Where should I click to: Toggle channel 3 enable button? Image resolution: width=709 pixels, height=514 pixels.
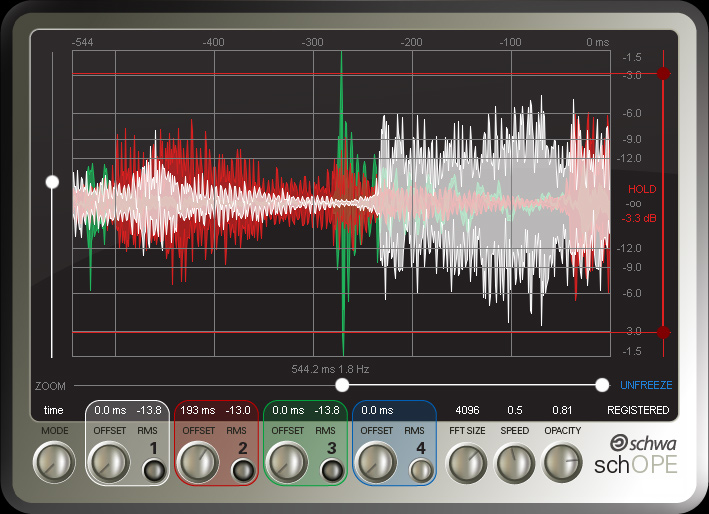[332, 471]
